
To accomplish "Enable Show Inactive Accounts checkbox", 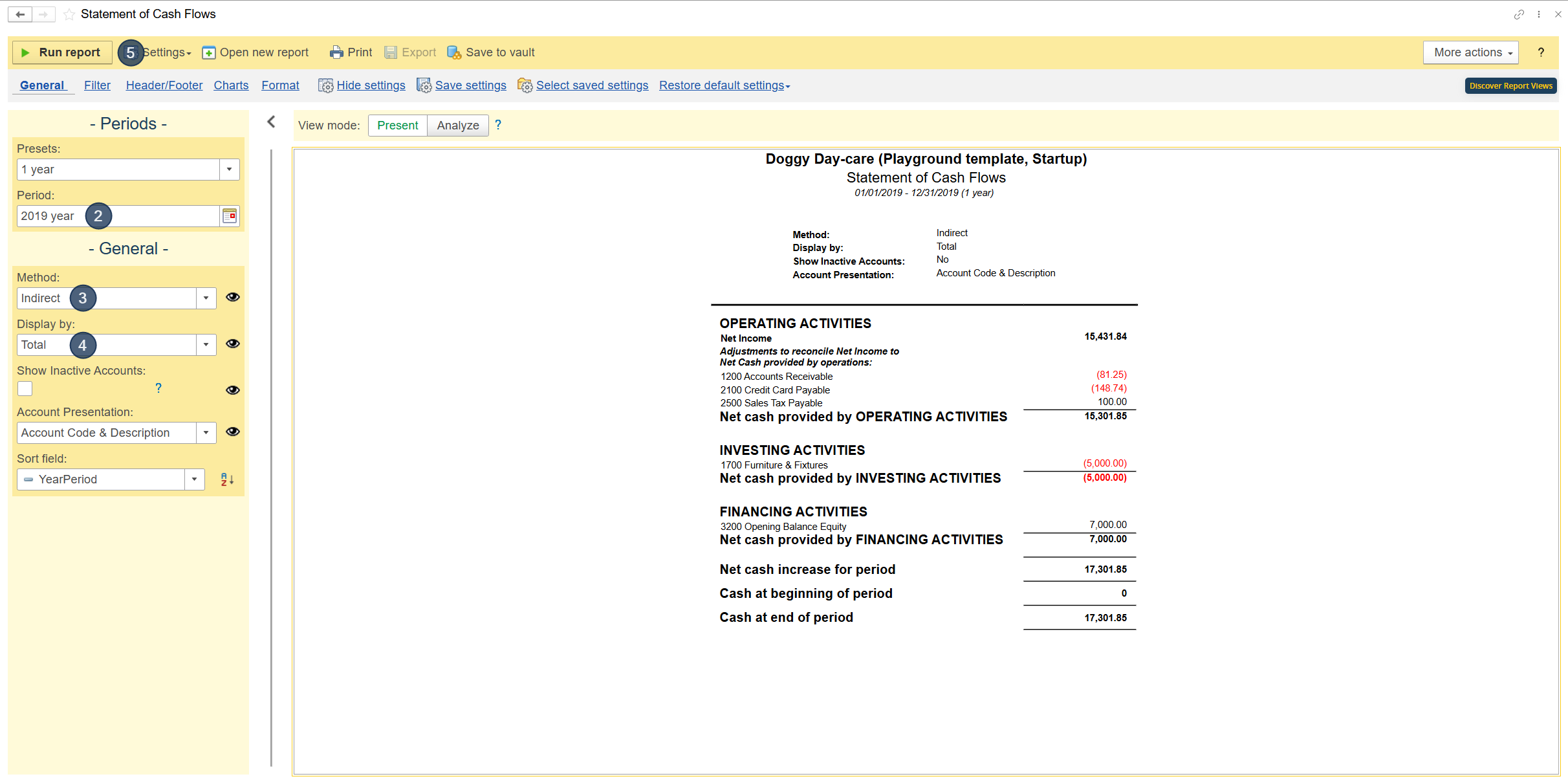I will (25, 388).
